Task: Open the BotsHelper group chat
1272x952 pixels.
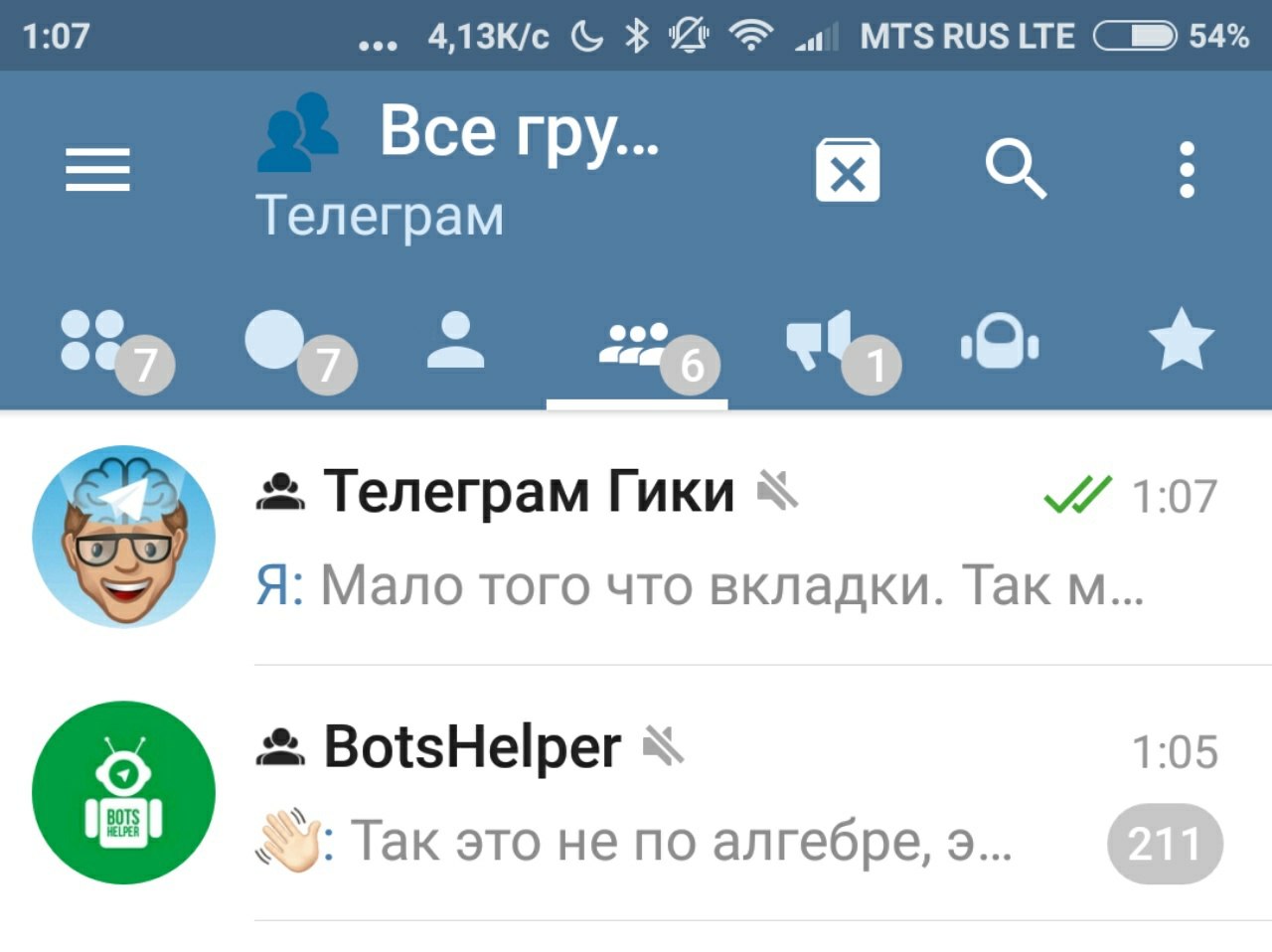Action: pos(636,793)
